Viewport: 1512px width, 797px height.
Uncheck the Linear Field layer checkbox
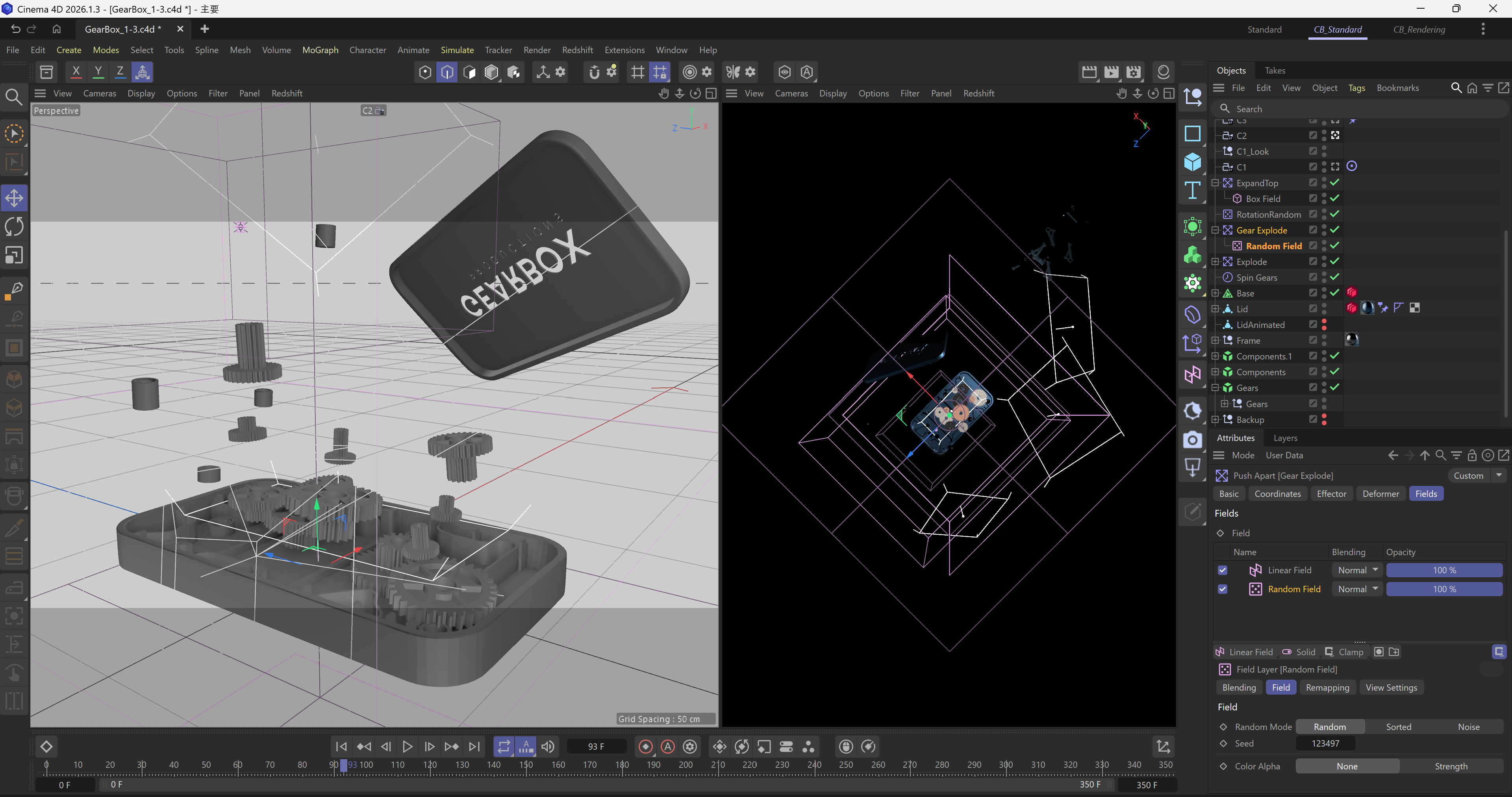coord(1223,570)
